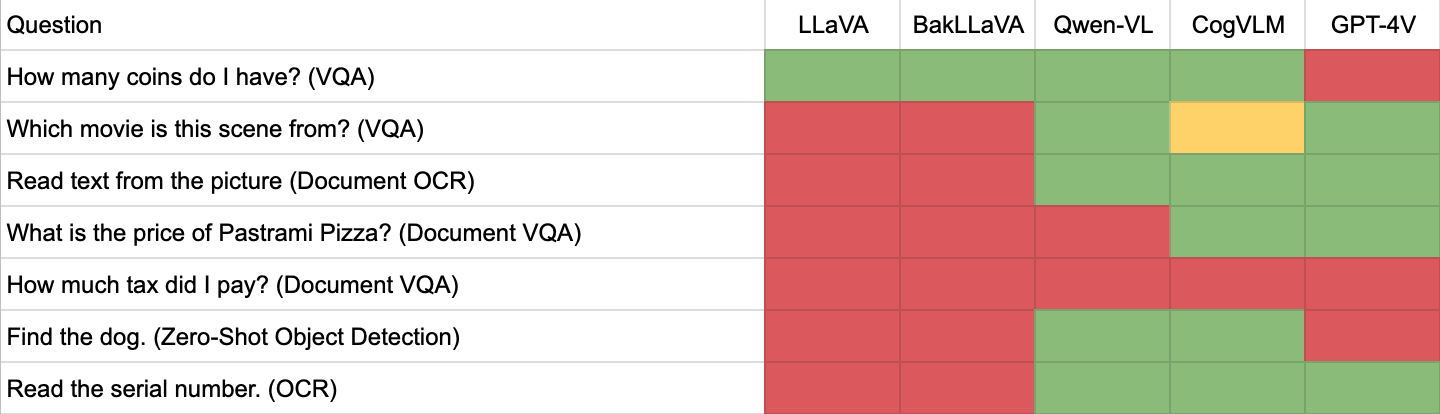Image resolution: width=1440 pixels, height=414 pixels.
Task: Click the yellow CogVLM cell for movie scene
Action: (x=1238, y=128)
